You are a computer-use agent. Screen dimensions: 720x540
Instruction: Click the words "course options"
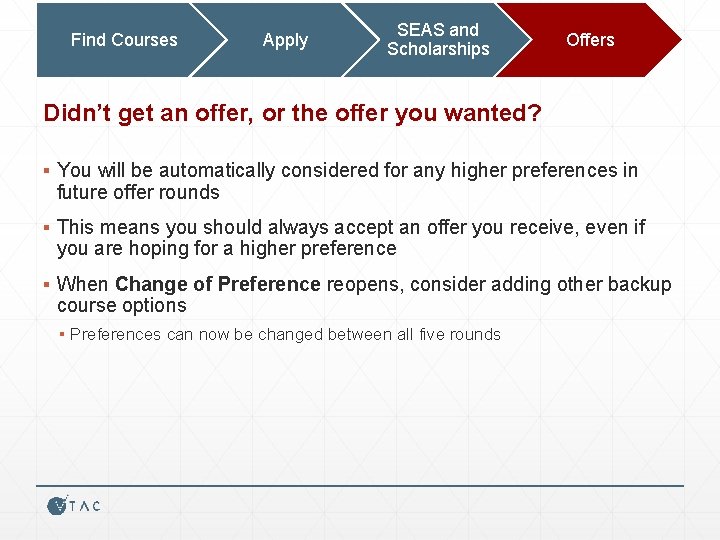pyautogui.click(x=122, y=306)
